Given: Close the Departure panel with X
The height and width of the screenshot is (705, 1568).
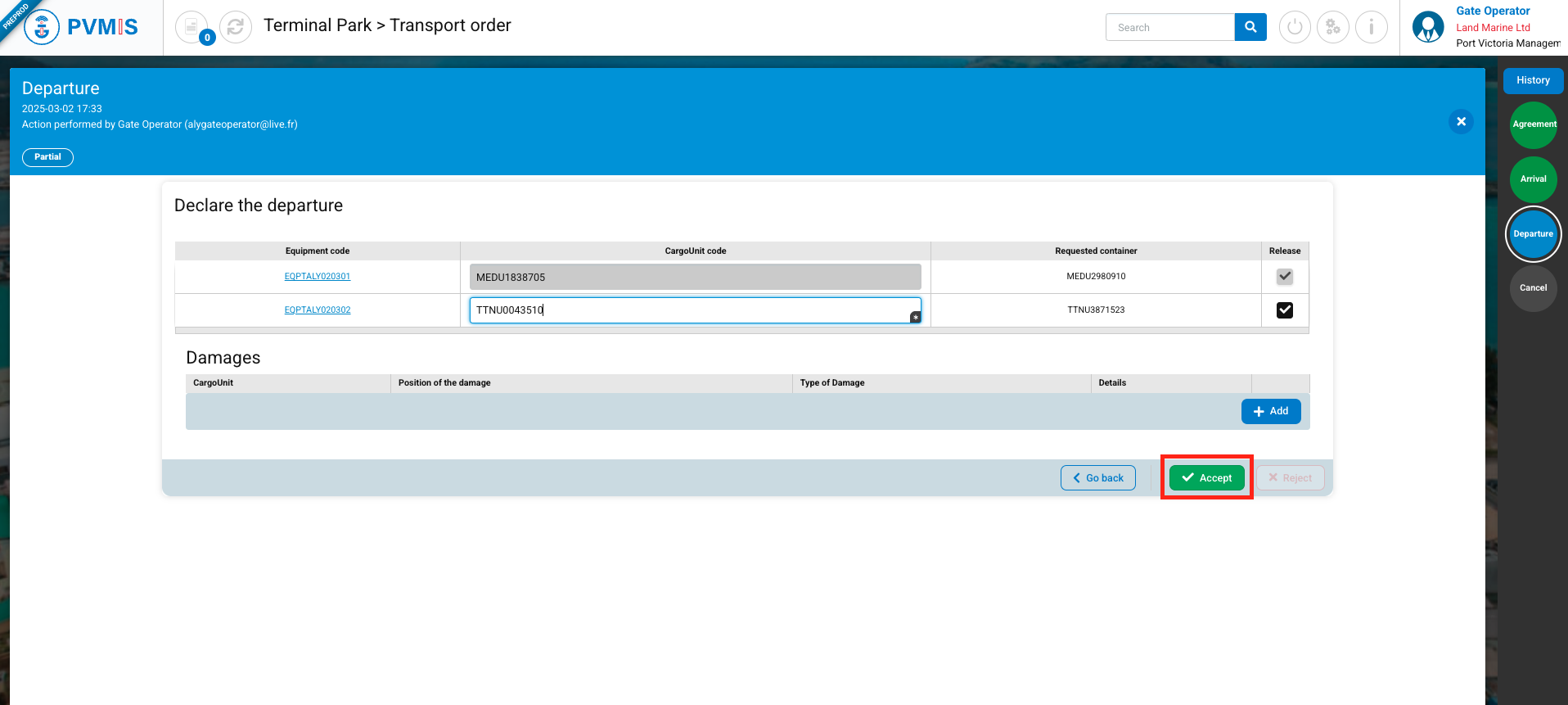Looking at the screenshot, I should click(x=1461, y=121).
